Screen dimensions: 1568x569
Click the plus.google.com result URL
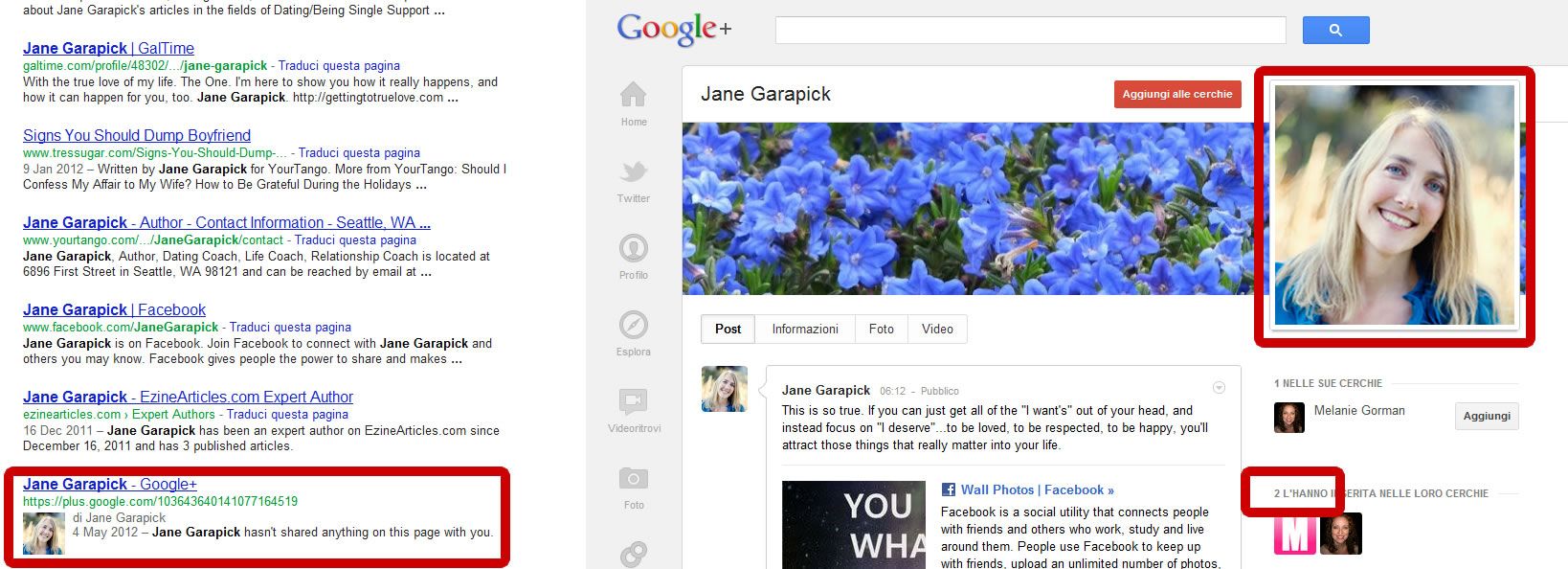(160, 501)
